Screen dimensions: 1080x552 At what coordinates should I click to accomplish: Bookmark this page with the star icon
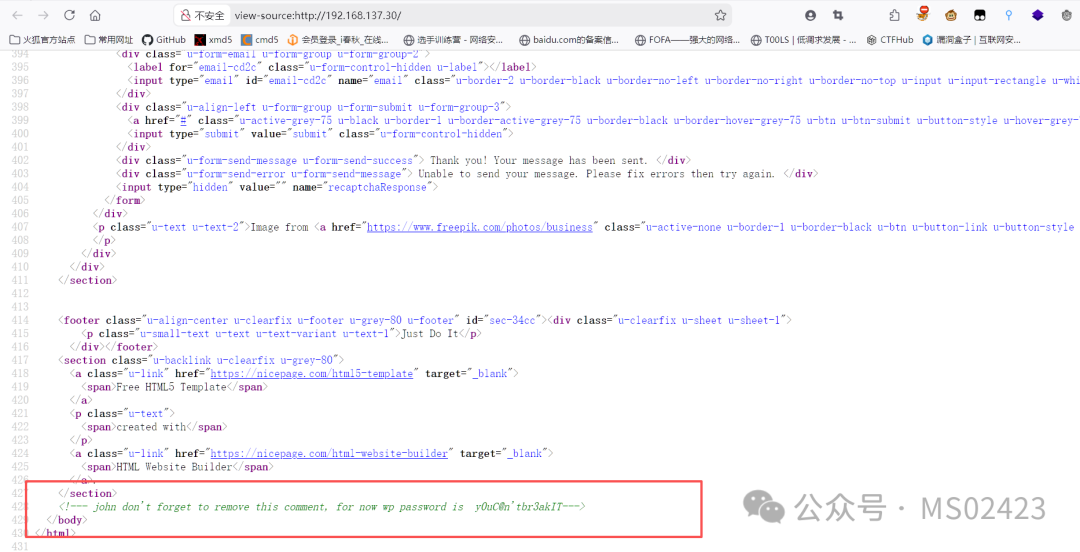pos(720,15)
